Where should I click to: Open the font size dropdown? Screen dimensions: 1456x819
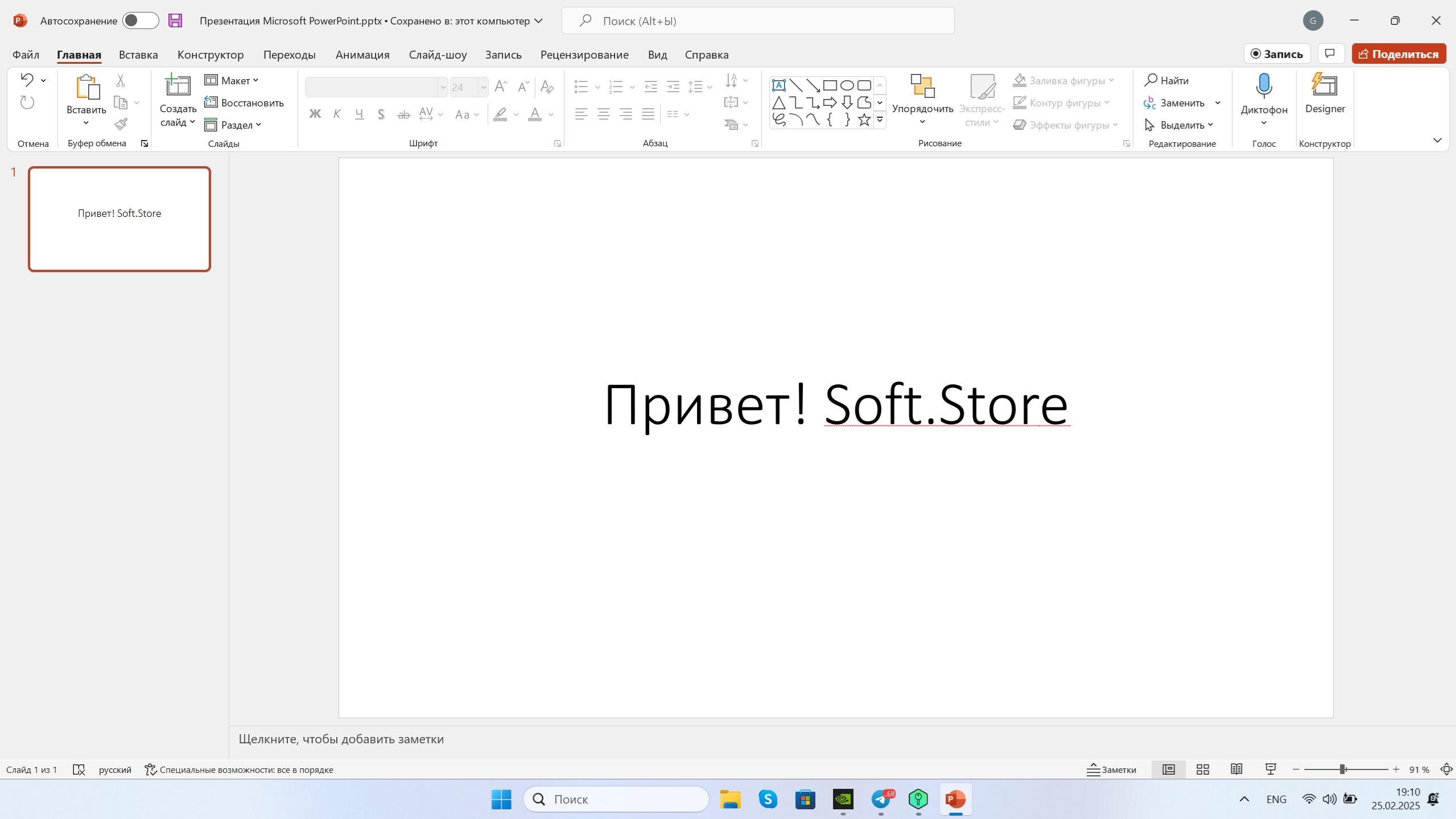tap(483, 87)
